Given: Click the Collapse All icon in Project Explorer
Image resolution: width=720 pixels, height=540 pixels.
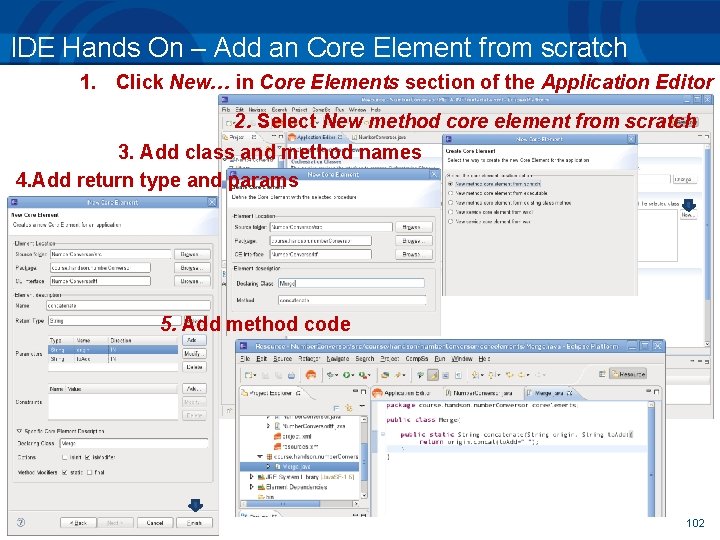Looking at the screenshot, I should click(x=336, y=408).
